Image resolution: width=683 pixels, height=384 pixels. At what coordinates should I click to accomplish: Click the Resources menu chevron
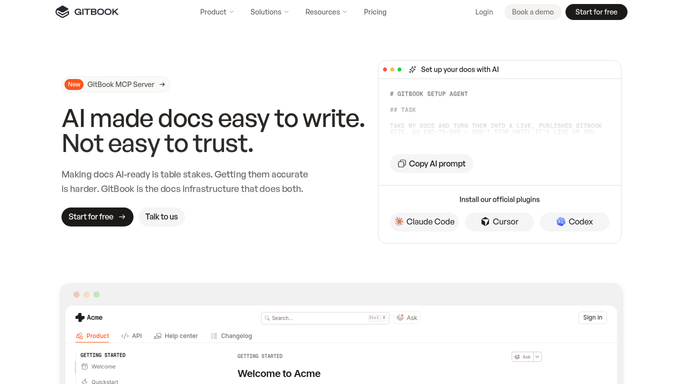pos(345,12)
